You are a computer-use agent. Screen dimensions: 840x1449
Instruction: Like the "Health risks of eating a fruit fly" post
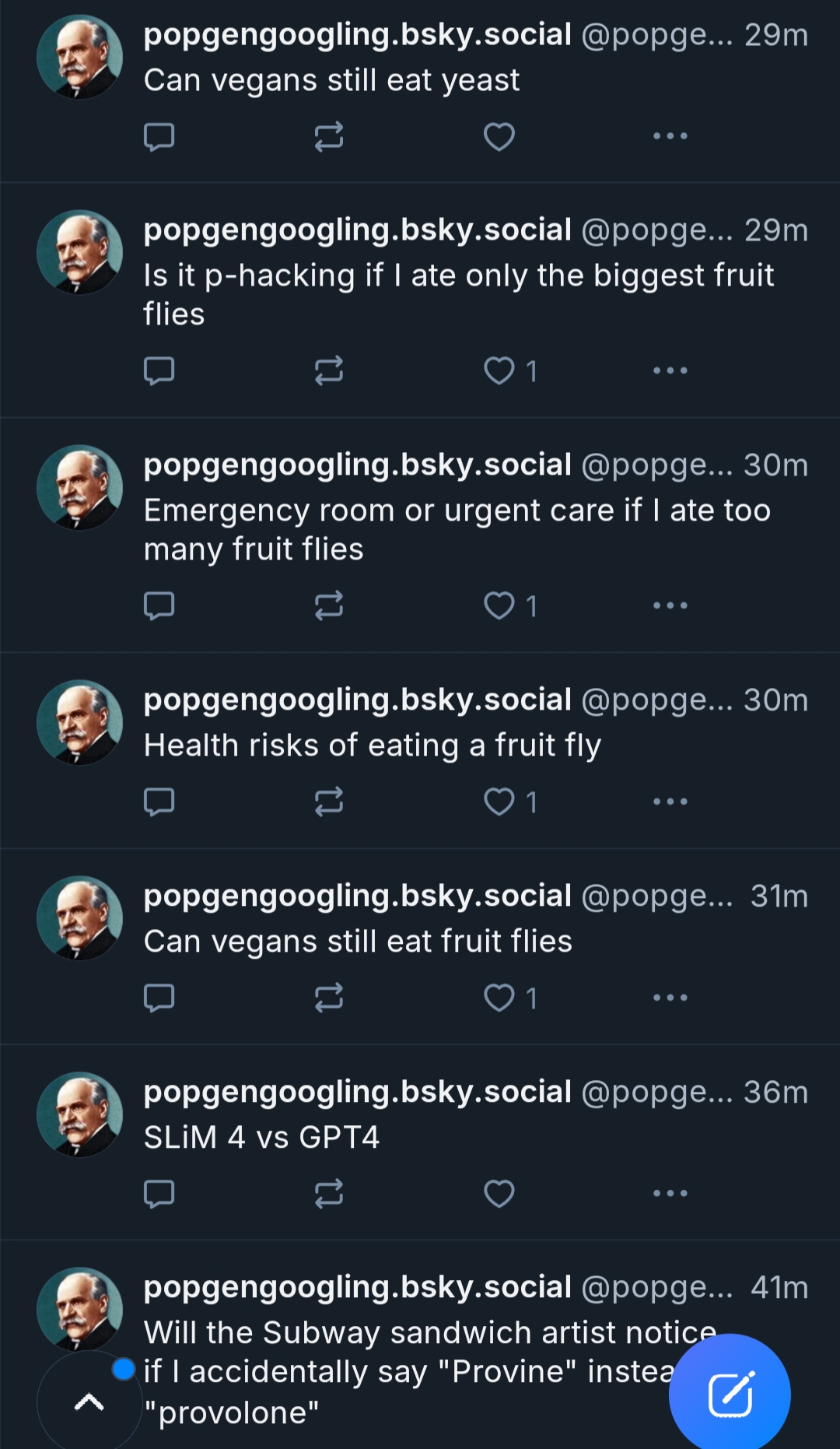click(499, 802)
